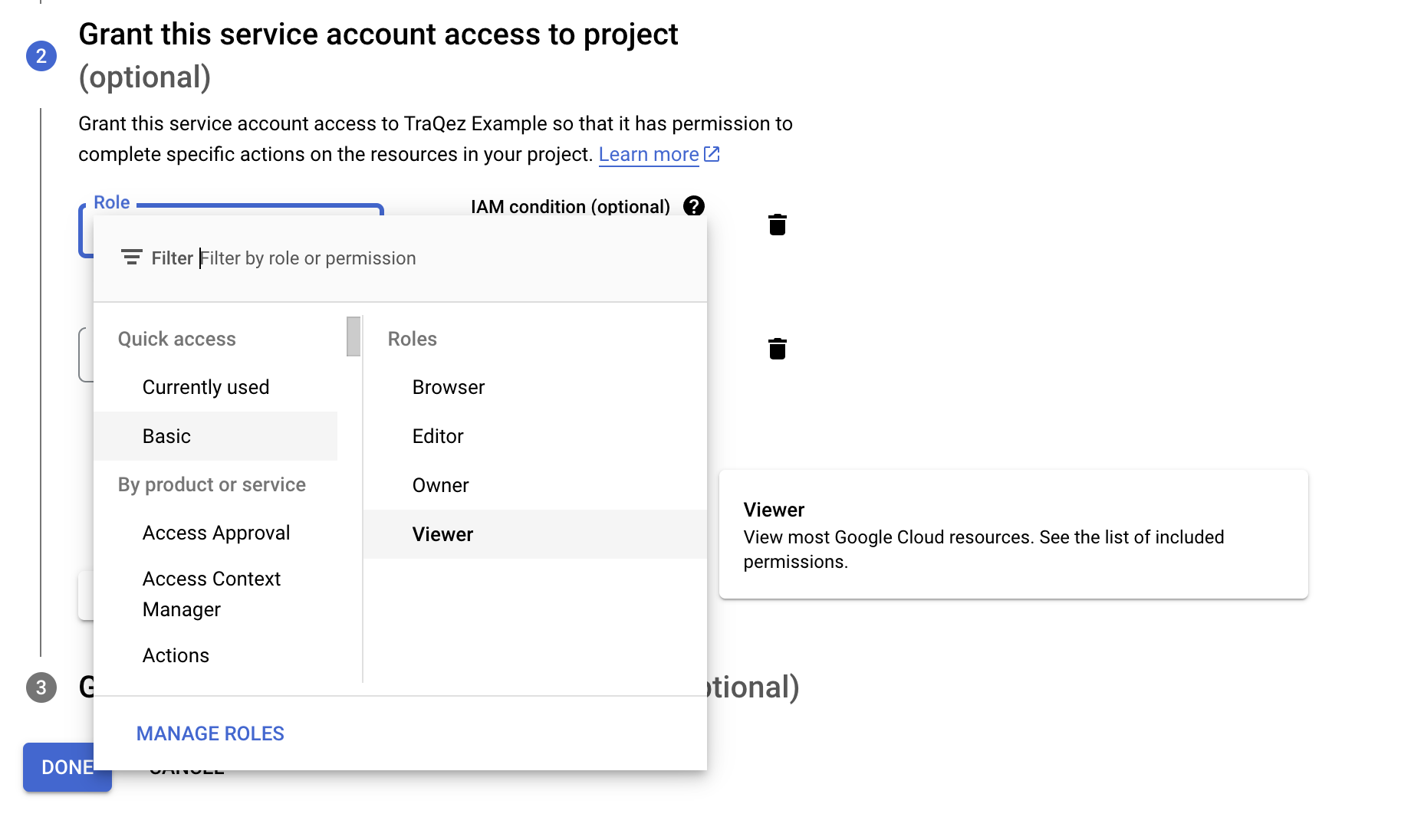
Task: Open the IAM condition help question mark
Action: tap(693, 206)
